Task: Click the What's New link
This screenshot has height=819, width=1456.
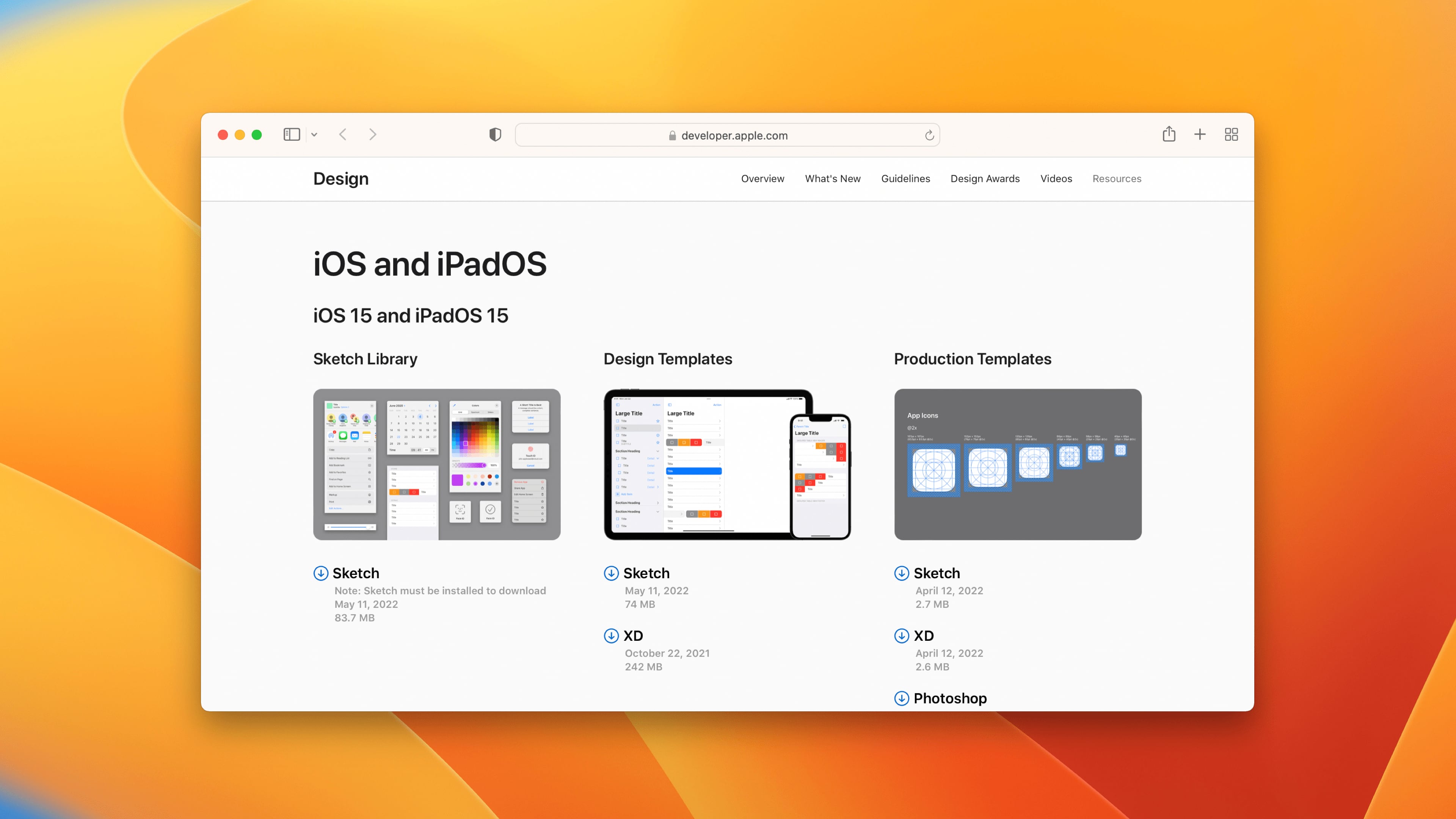Action: pyautogui.click(x=833, y=179)
